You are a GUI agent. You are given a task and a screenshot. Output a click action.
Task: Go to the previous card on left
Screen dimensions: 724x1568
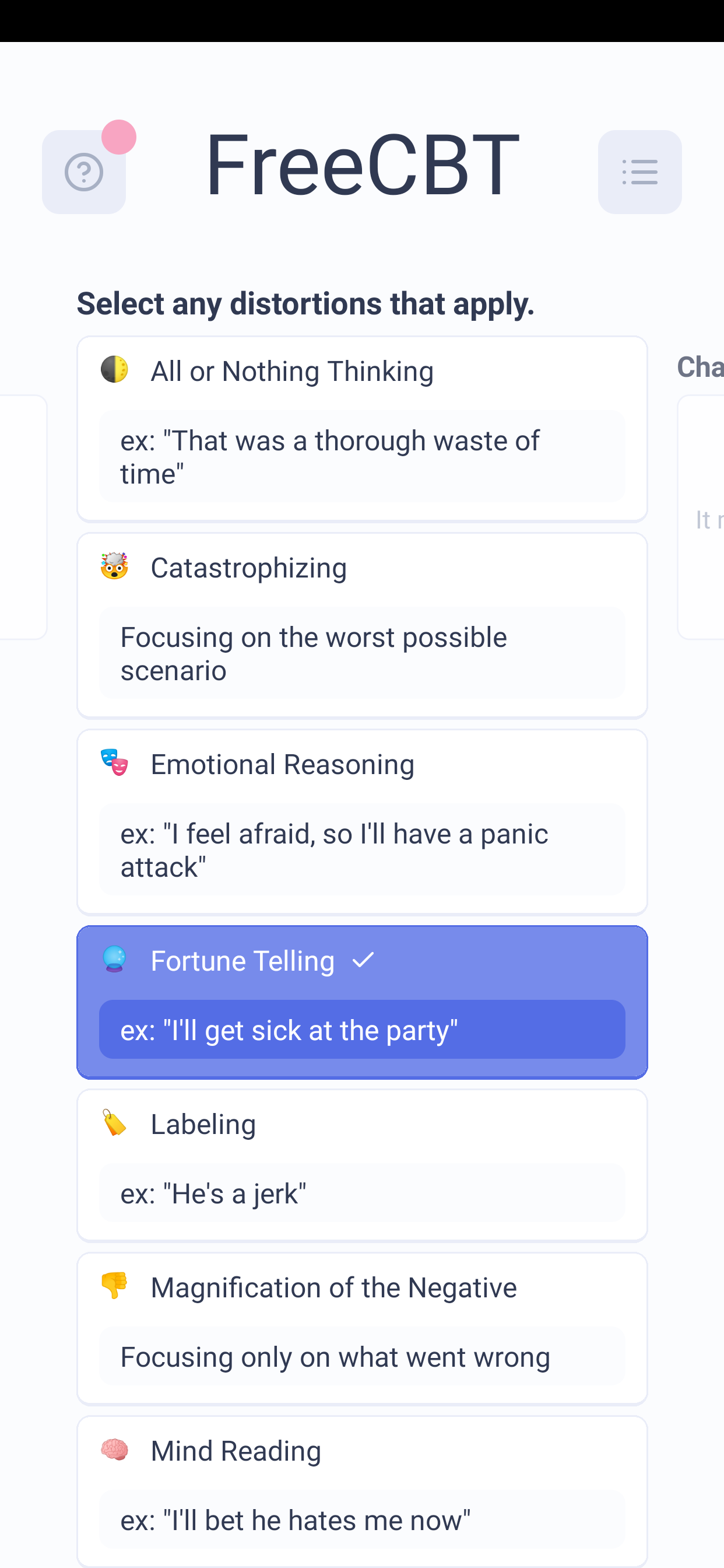pos(23,517)
